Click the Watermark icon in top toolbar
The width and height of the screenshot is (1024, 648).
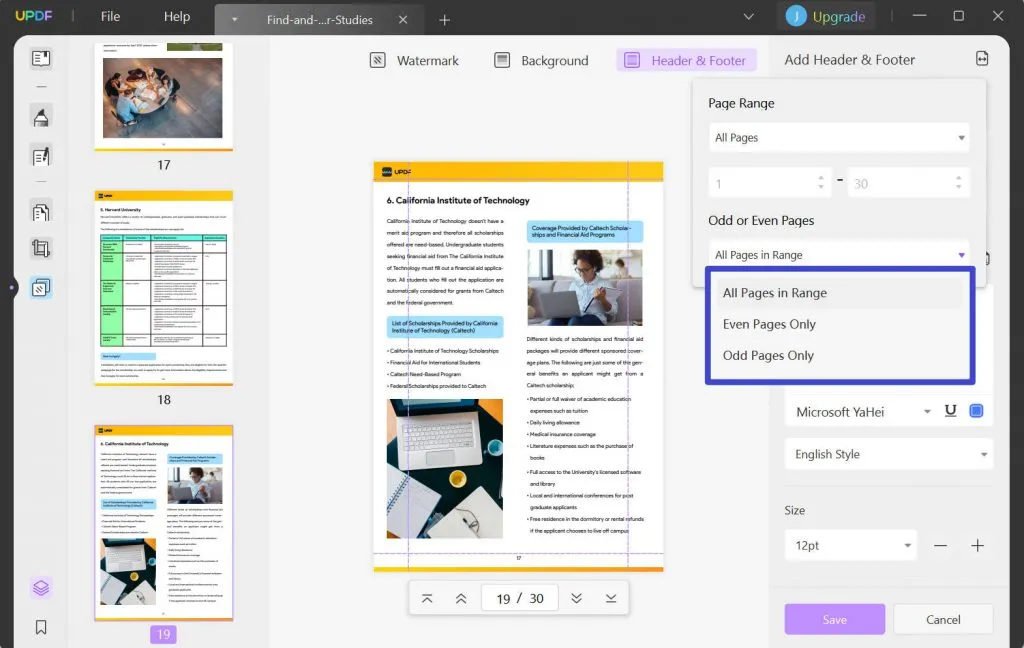click(377, 61)
